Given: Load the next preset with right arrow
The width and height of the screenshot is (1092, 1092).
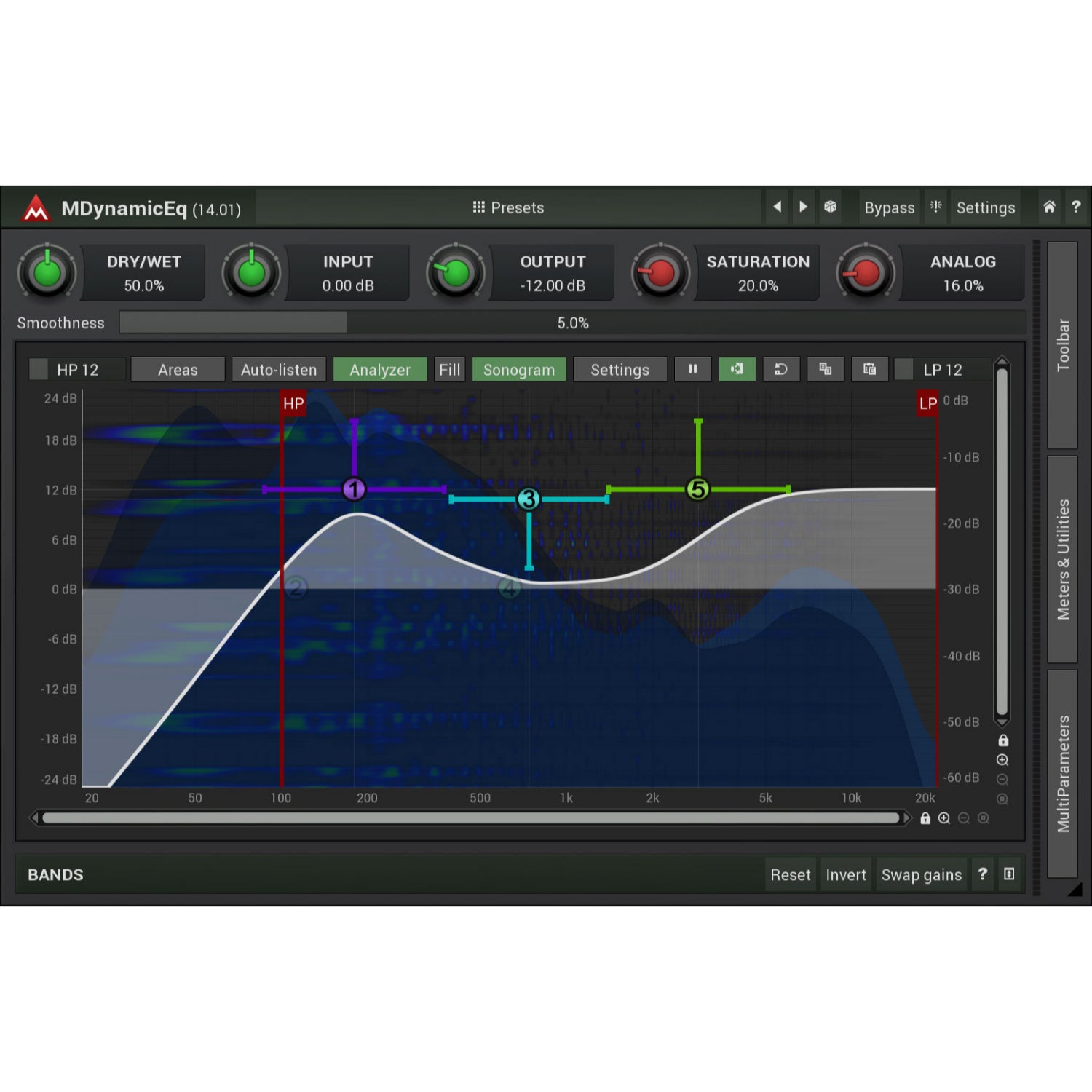Looking at the screenshot, I should tap(803, 207).
